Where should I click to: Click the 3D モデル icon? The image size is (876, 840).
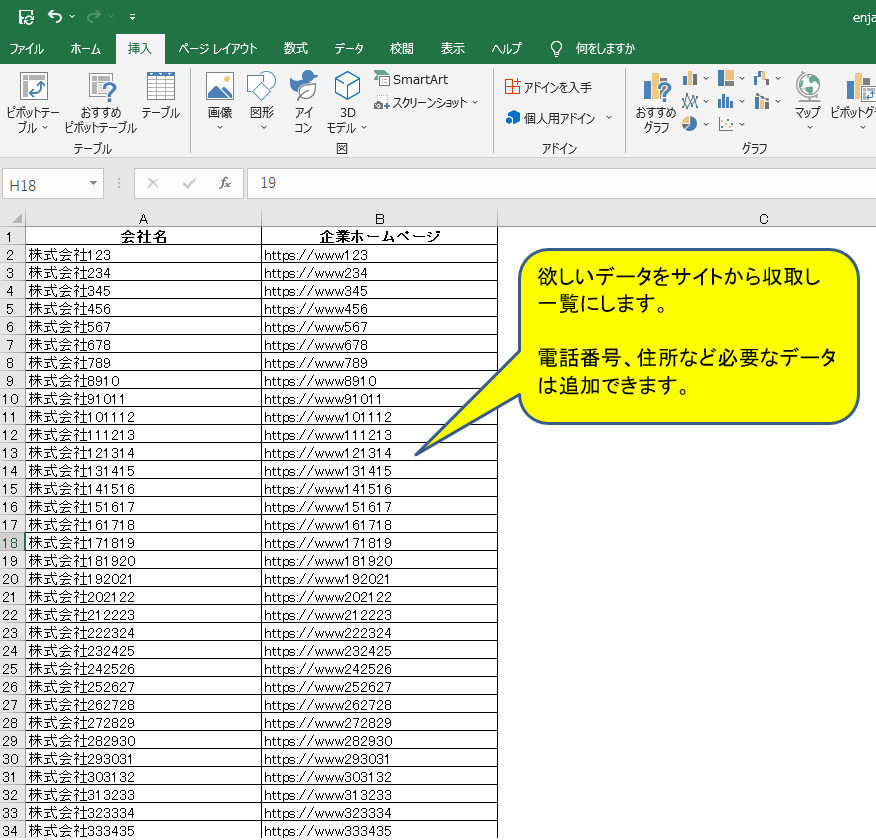pyautogui.click(x=347, y=87)
